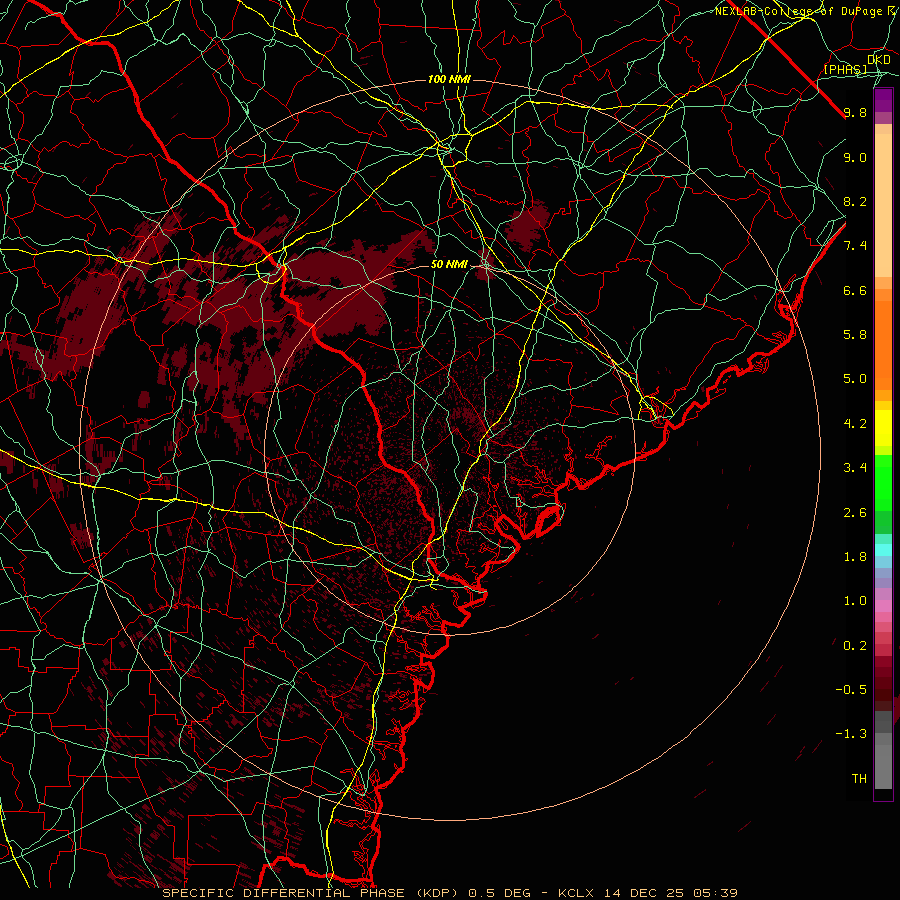The width and height of the screenshot is (900, 900).
Task: Pick the bright green segment of the color scale
Action: tap(883, 483)
